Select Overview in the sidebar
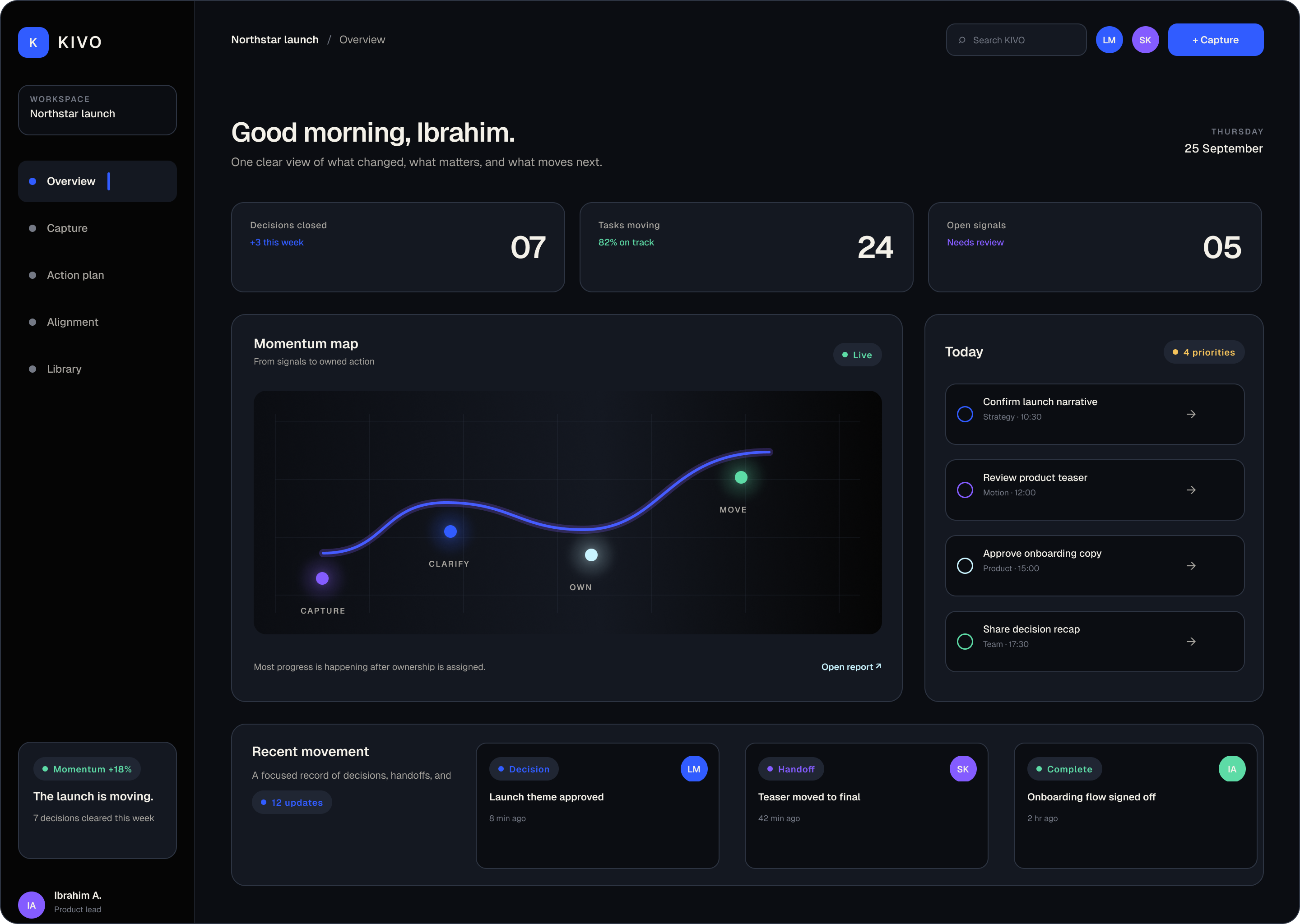 tap(97, 181)
